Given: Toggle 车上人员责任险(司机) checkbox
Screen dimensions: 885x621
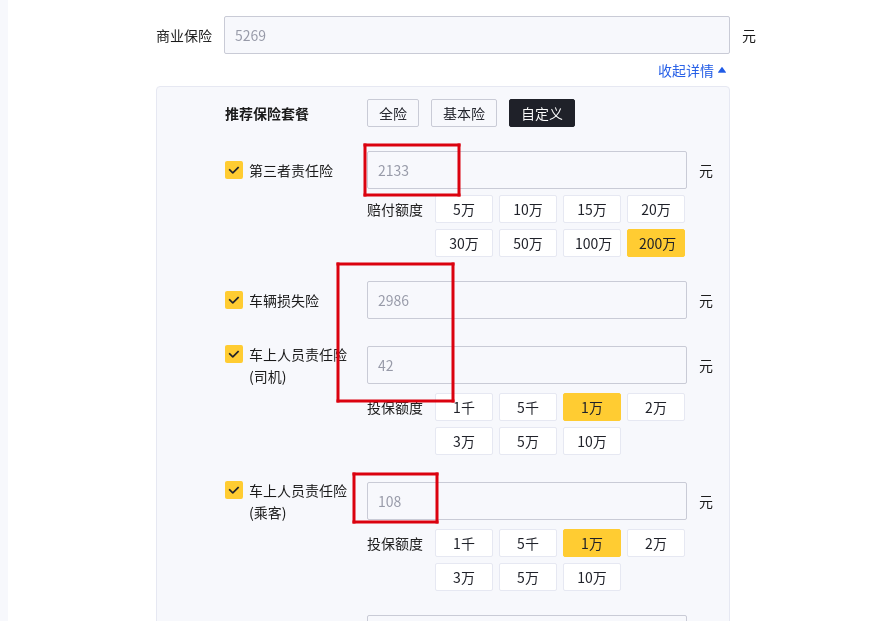Looking at the screenshot, I should point(234,354).
